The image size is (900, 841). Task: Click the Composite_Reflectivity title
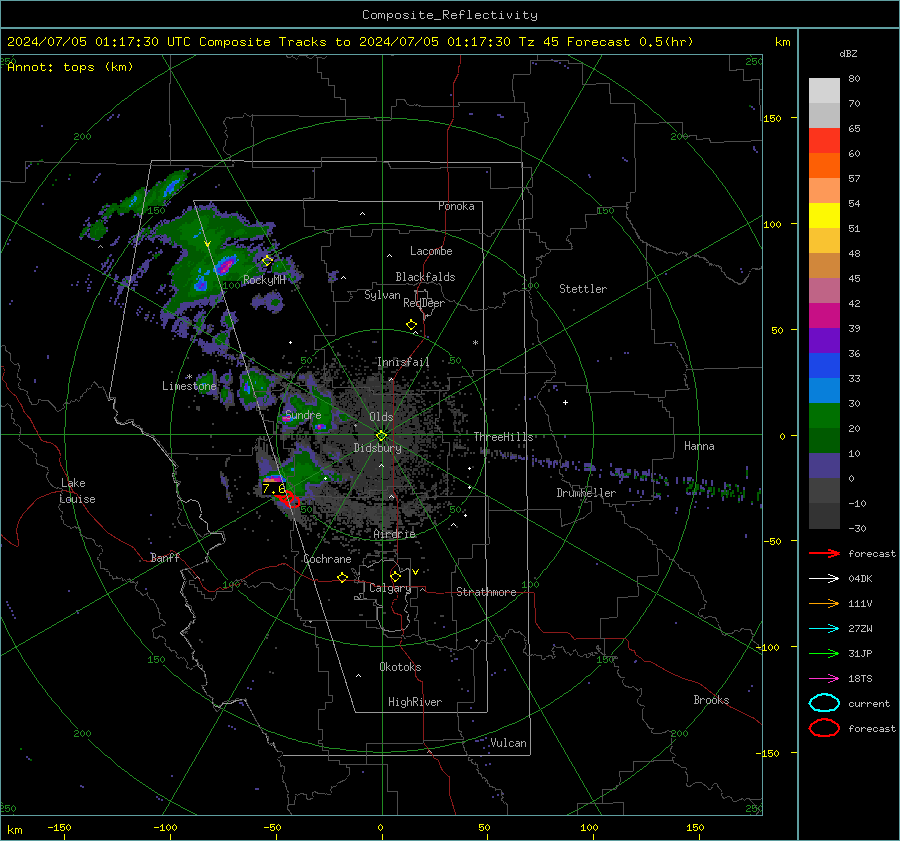[450, 15]
